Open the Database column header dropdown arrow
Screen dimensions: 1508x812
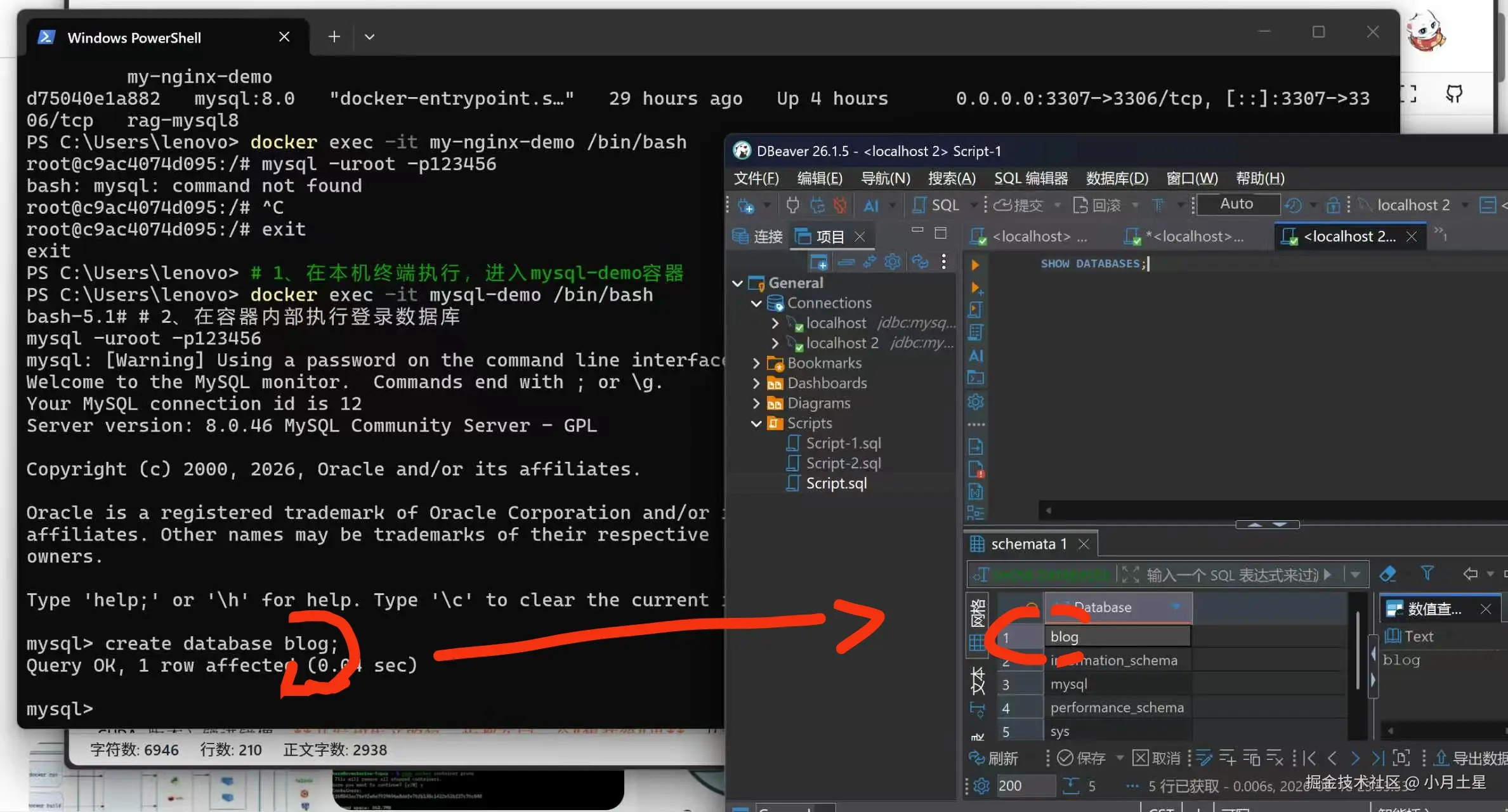1176,607
